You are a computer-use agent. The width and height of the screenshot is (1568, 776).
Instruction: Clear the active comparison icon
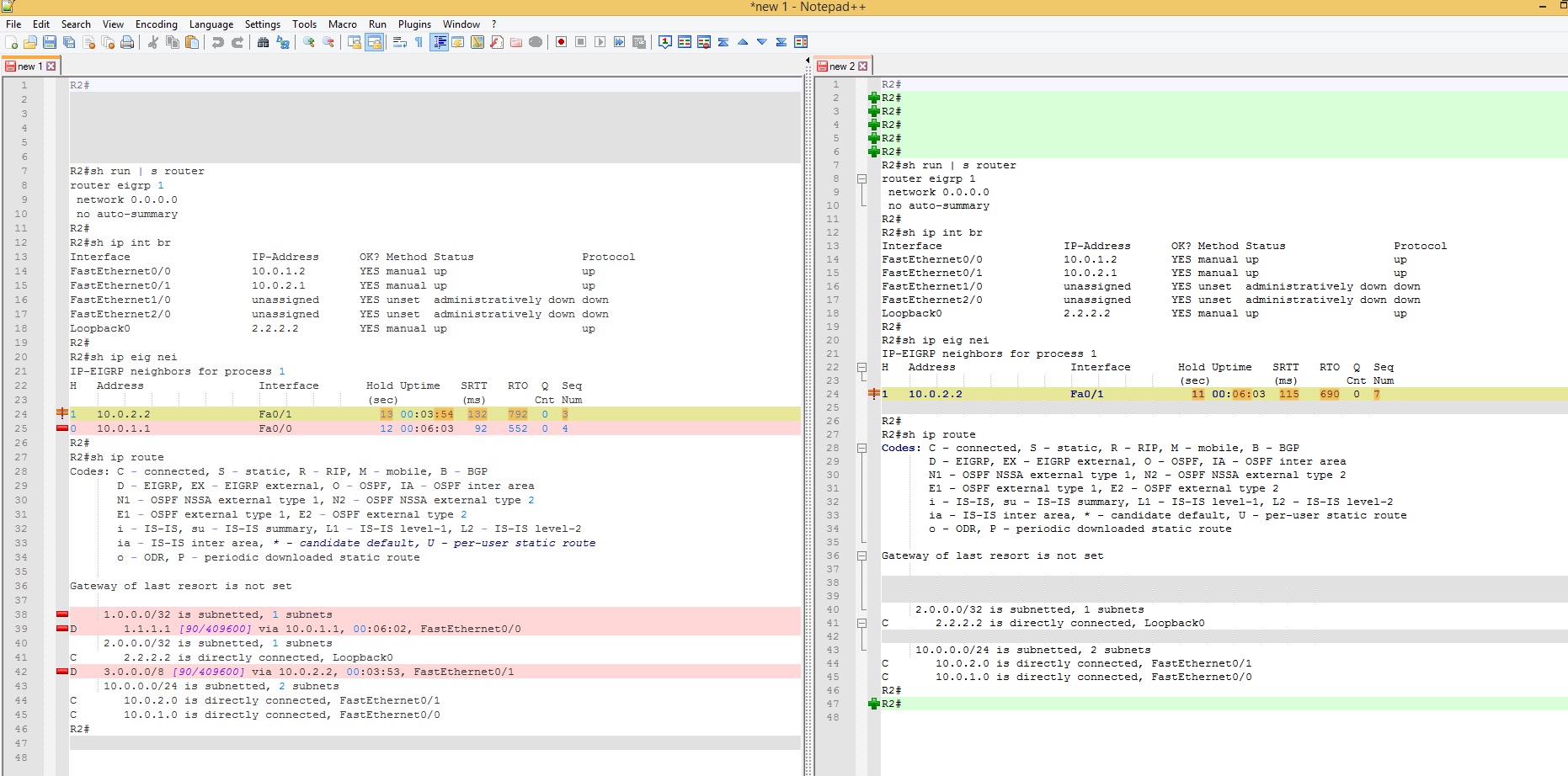pos(704,42)
